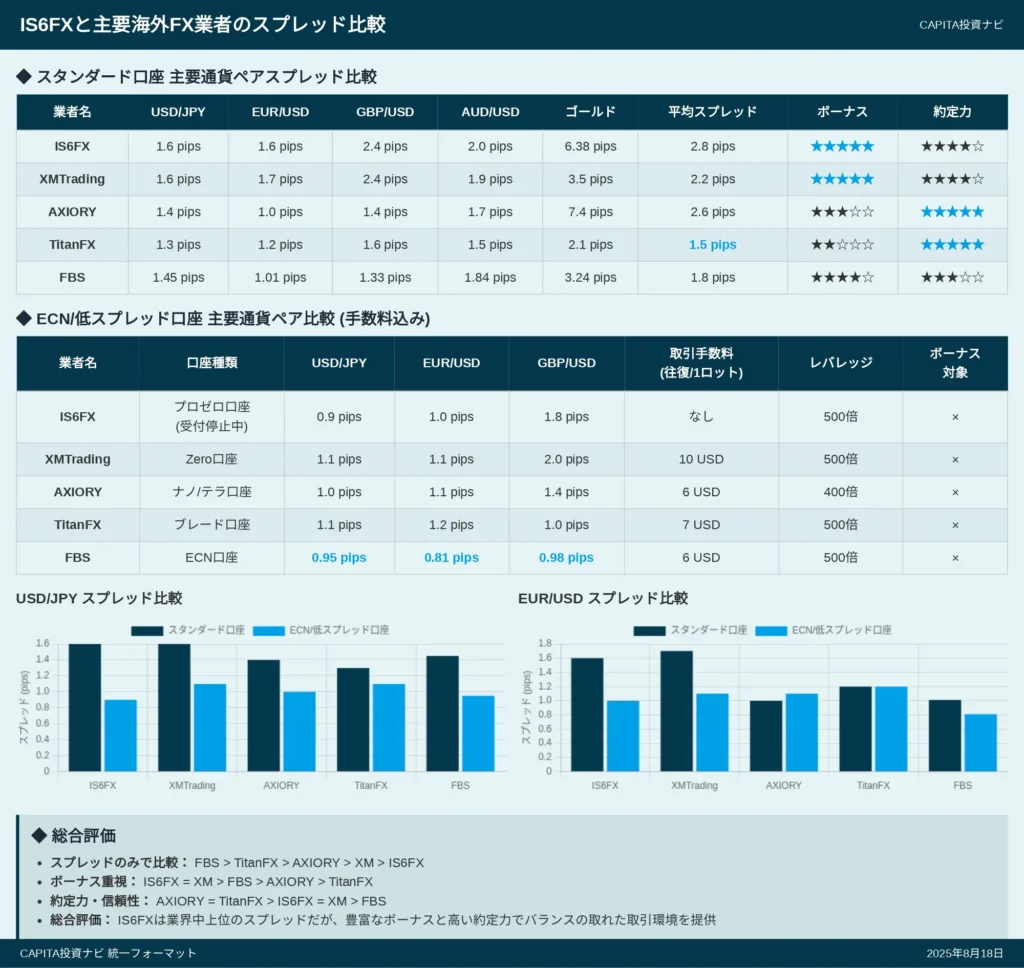Select AXIORY's '2.6 pips' average spread

(x=712, y=212)
